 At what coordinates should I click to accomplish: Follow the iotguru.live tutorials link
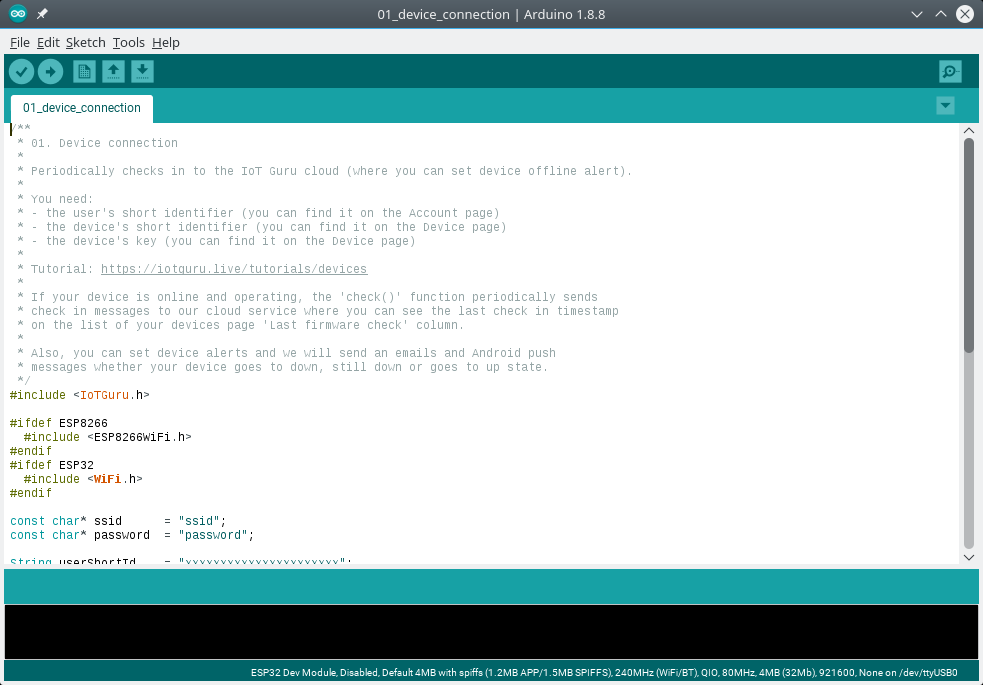[234, 270]
